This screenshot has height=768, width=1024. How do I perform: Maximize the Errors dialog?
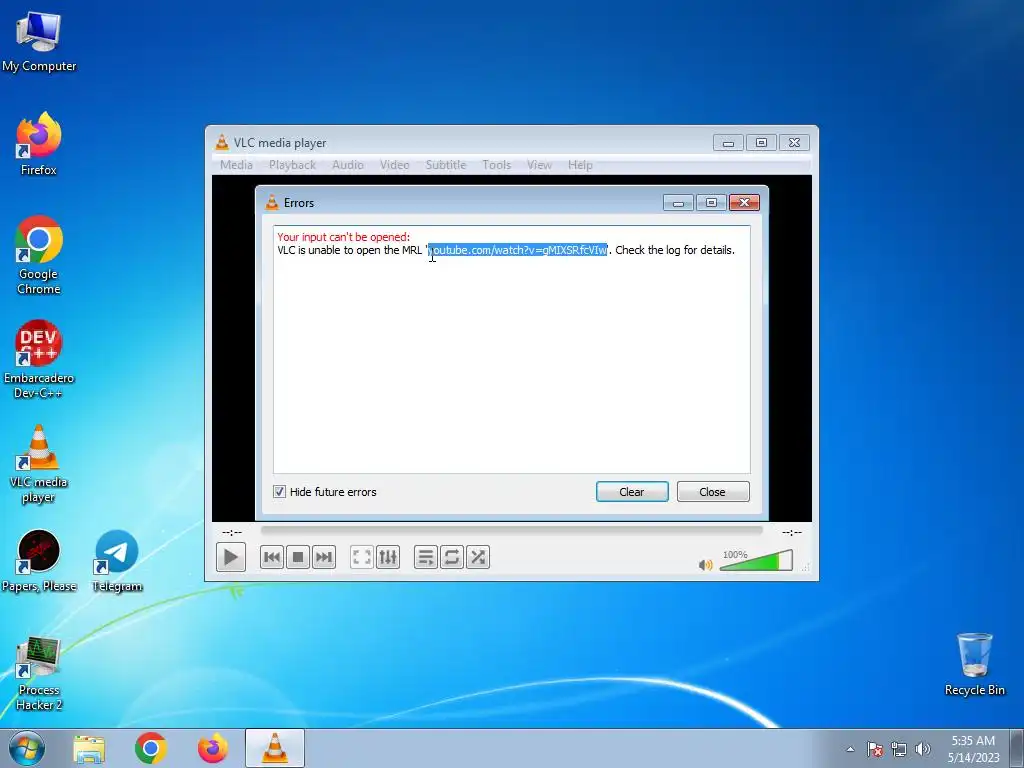711,202
